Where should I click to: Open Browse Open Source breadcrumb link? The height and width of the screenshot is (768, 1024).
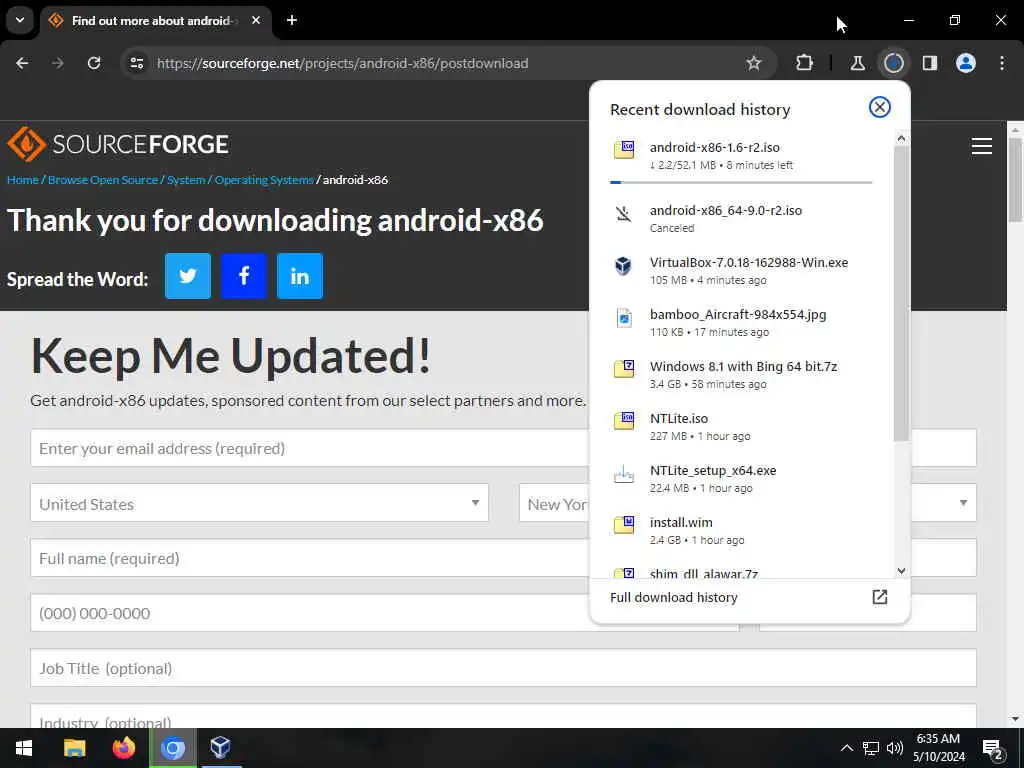103,180
